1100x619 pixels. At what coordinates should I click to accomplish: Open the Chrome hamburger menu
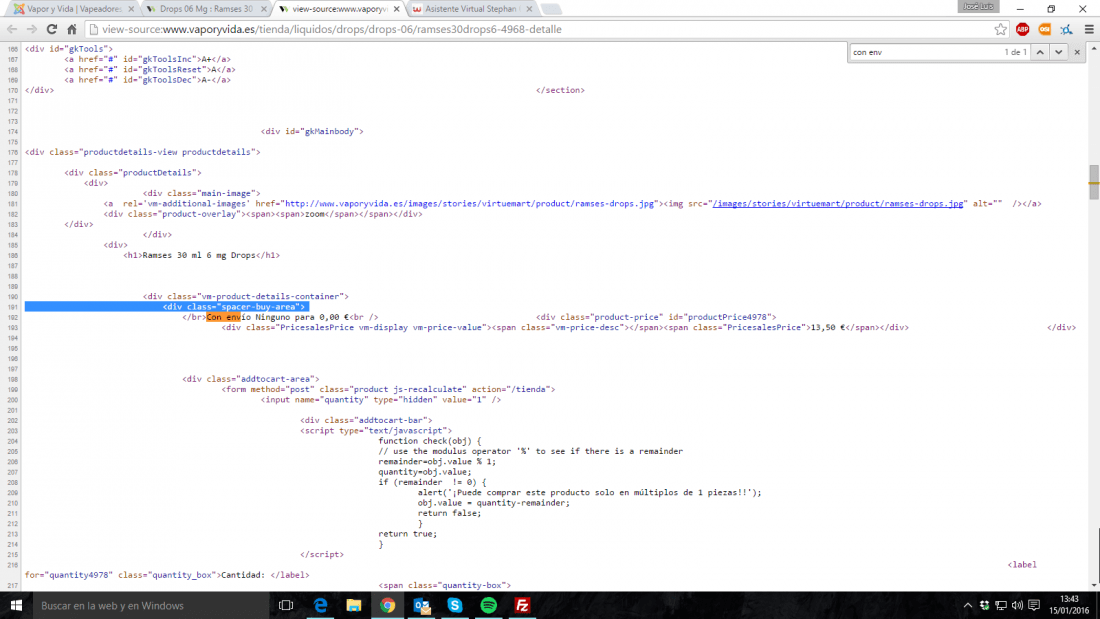click(x=1089, y=29)
